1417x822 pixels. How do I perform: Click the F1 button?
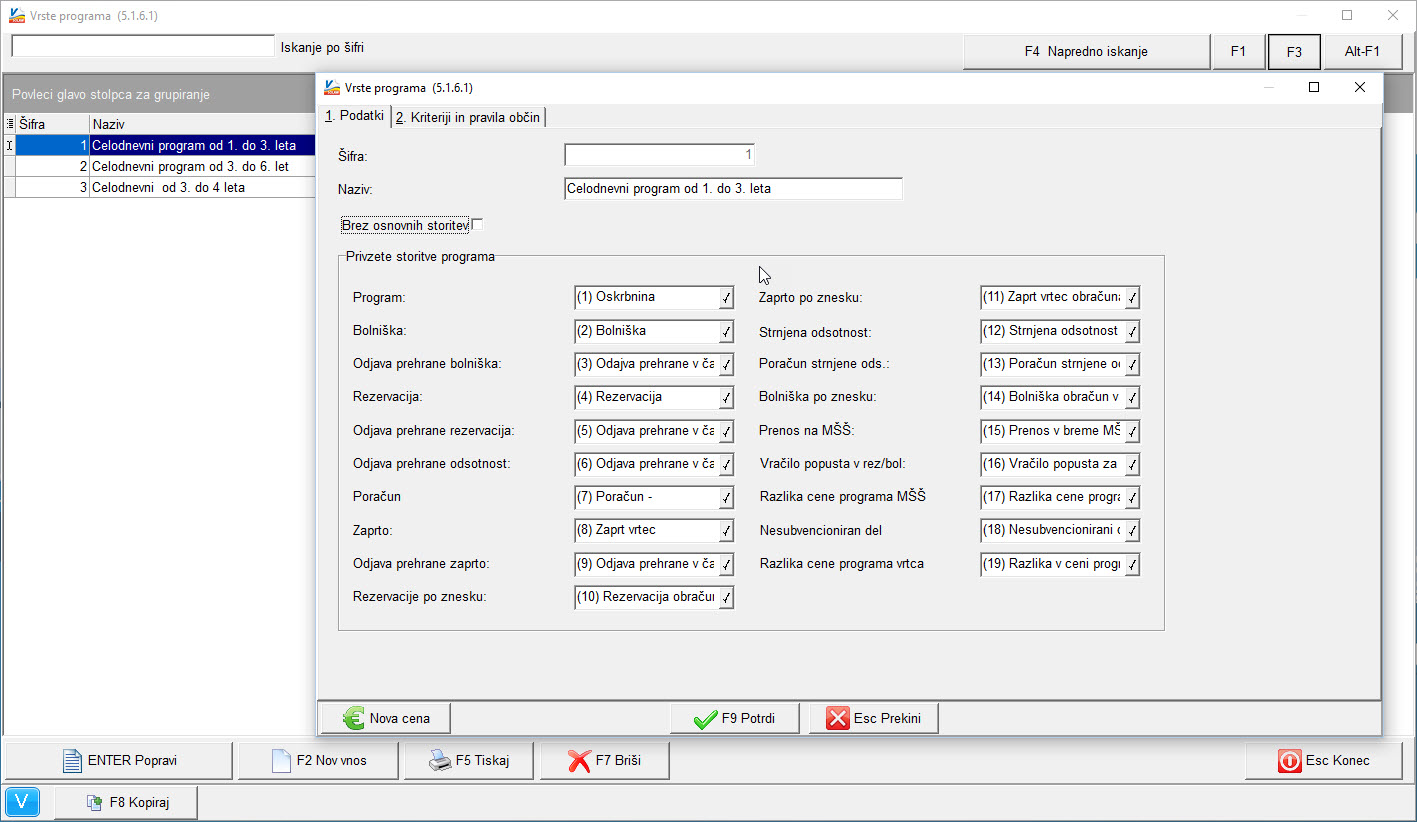click(x=1238, y=52)
